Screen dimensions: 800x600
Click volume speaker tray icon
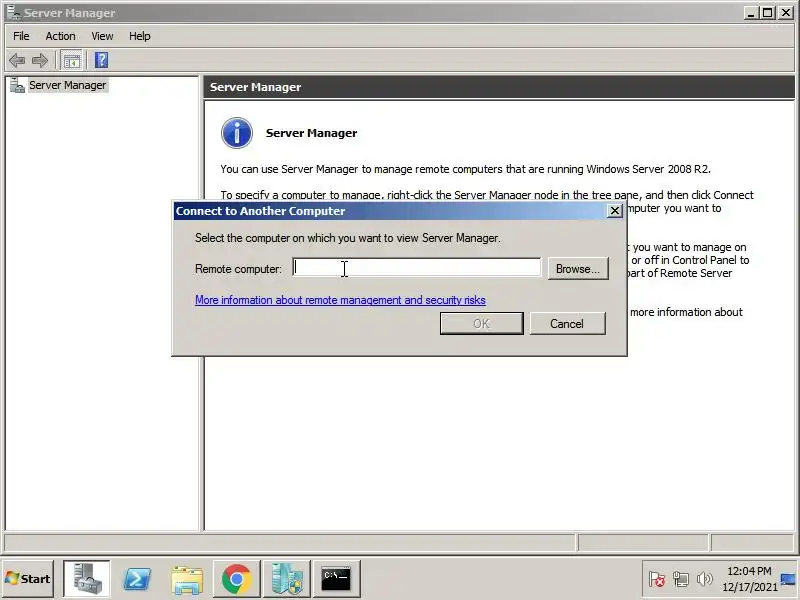click(x=705, y=579)
